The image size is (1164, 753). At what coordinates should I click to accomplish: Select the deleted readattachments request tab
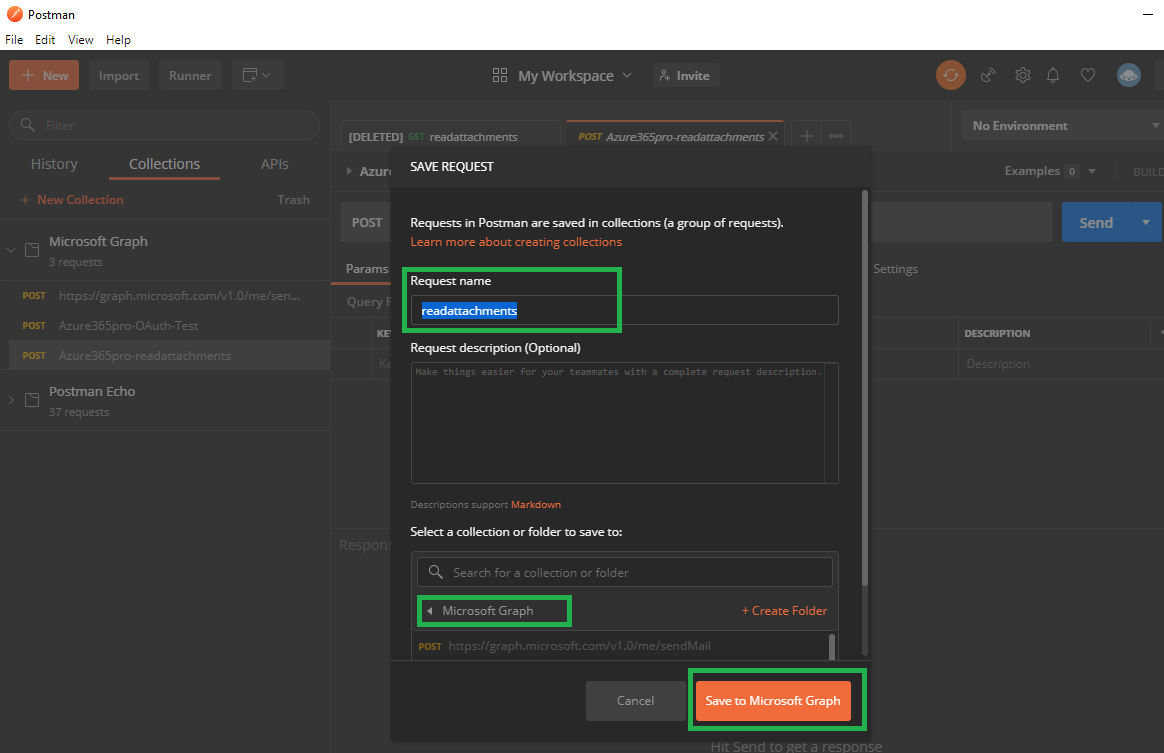coord(450,137)
